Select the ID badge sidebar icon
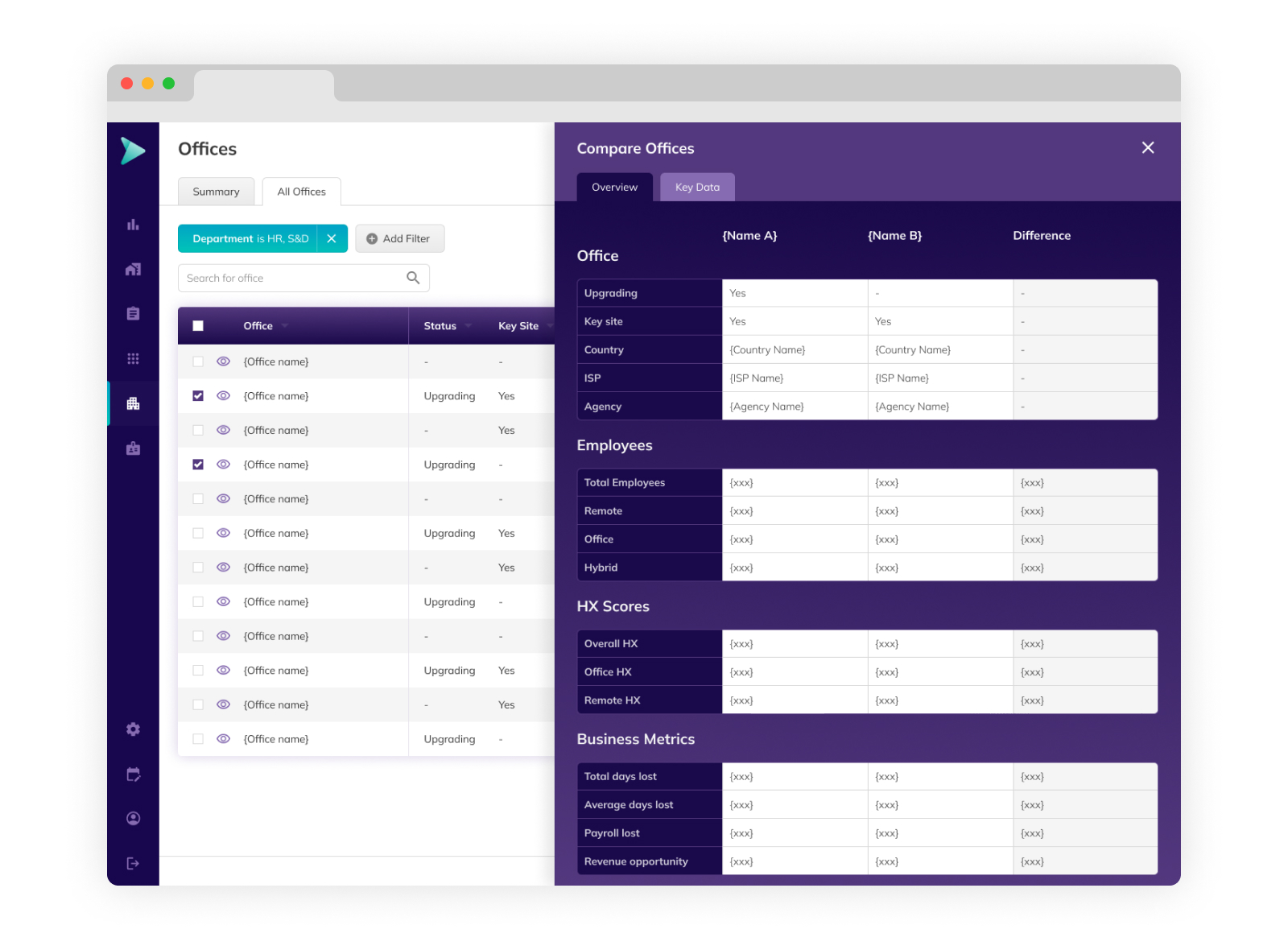 point(133,448)
